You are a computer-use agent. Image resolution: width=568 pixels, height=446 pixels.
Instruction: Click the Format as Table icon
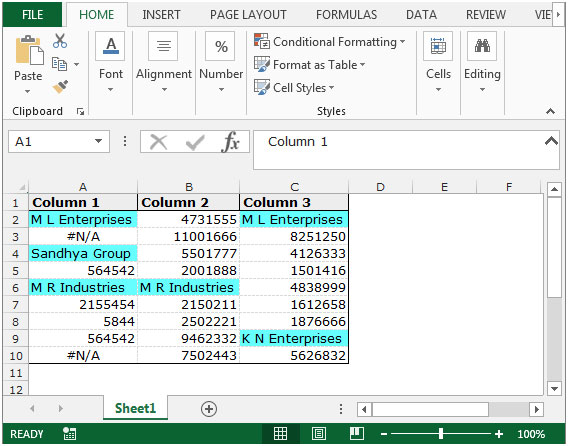pos(262,64)
